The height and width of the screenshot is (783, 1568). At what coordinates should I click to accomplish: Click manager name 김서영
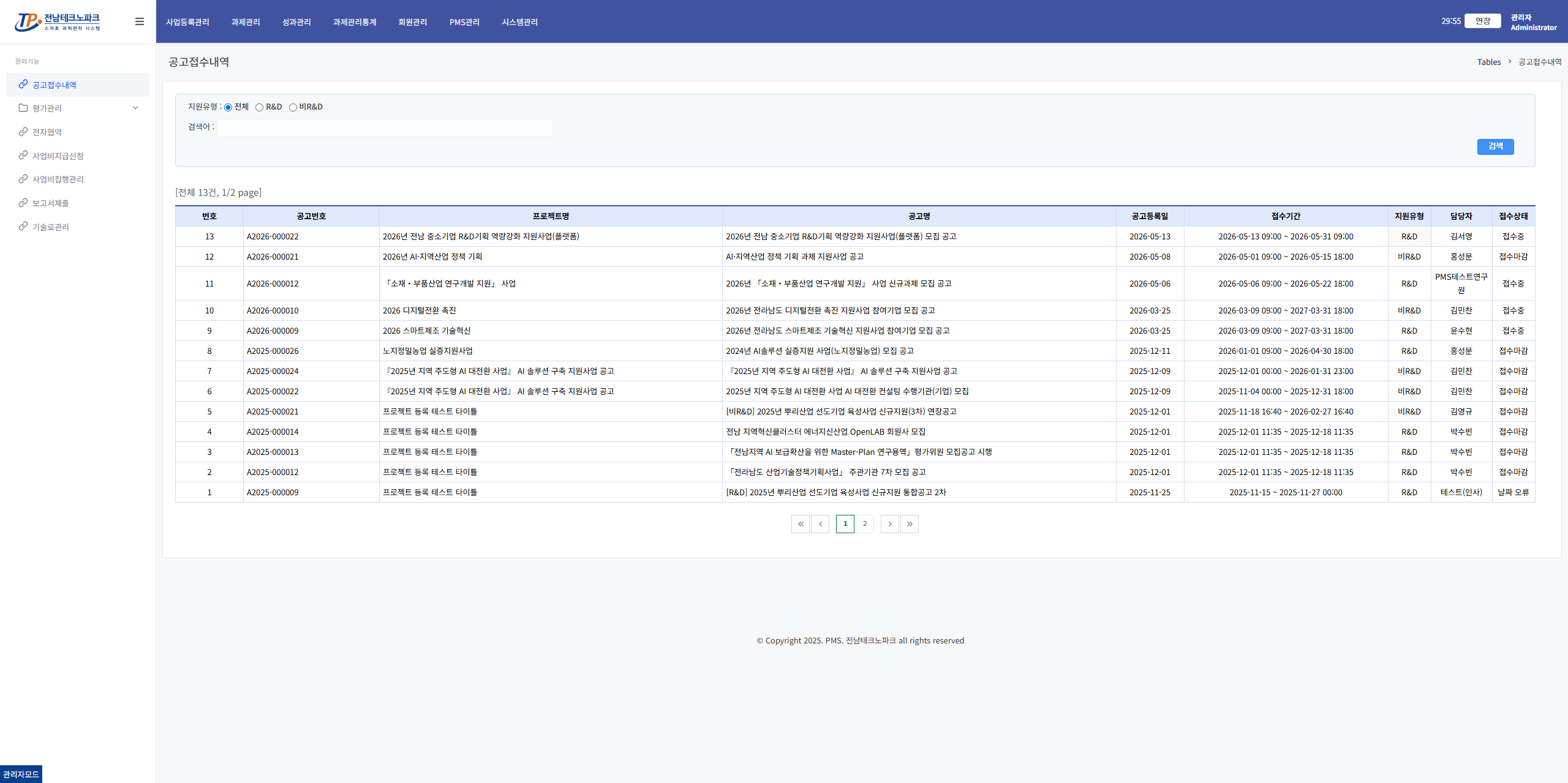[x=1461, y=236]
